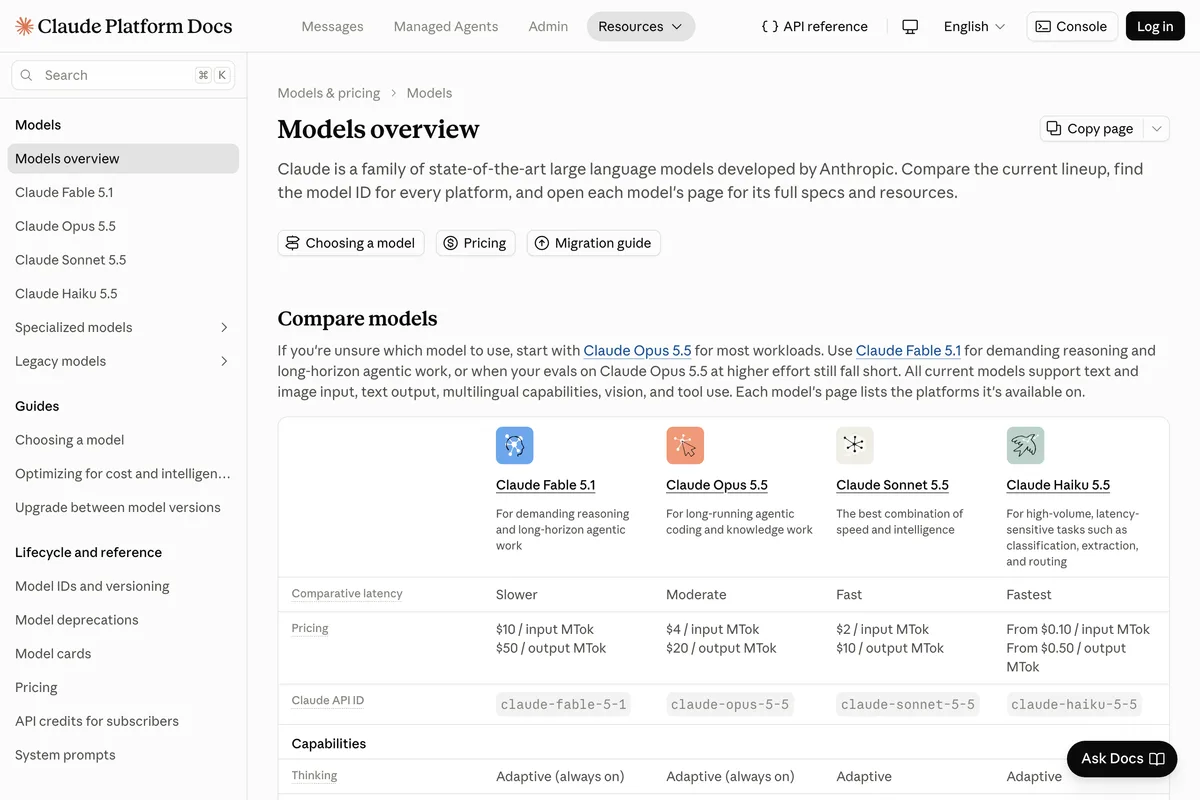
Task: Click the Claude Haiku 5.5 model icon
Action: (x=1025, y=445)
